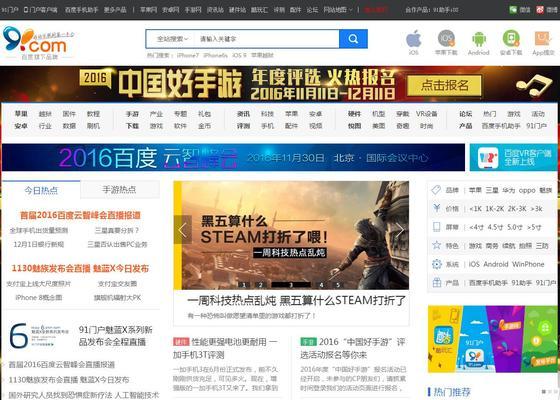
Task: Open the bold 论坛 navigation category
Action: [x=465, y=114]
